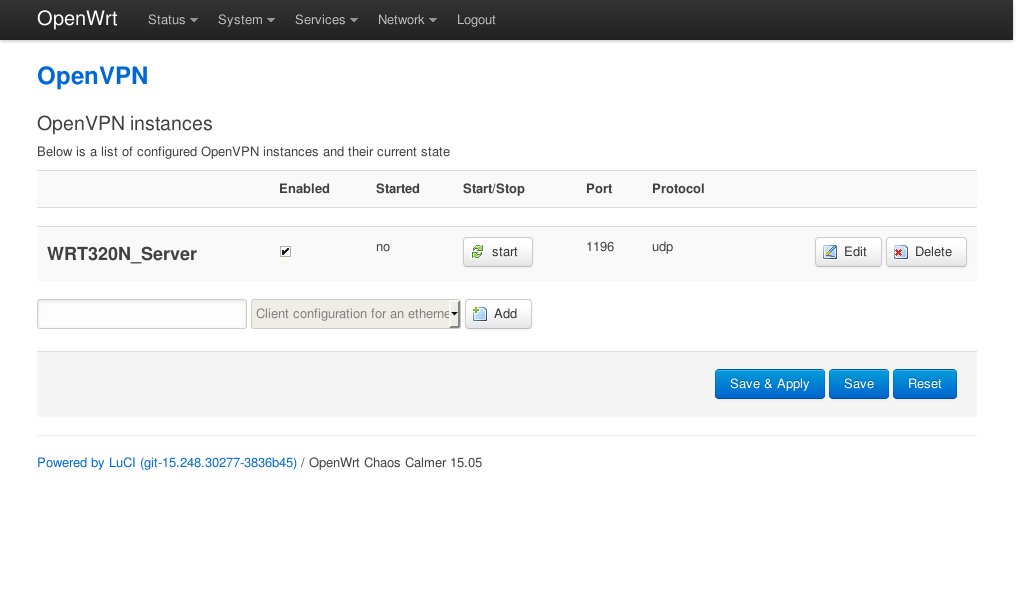Click the Edit button label
Screen dimensions: 1024x612
coord(855,252)
